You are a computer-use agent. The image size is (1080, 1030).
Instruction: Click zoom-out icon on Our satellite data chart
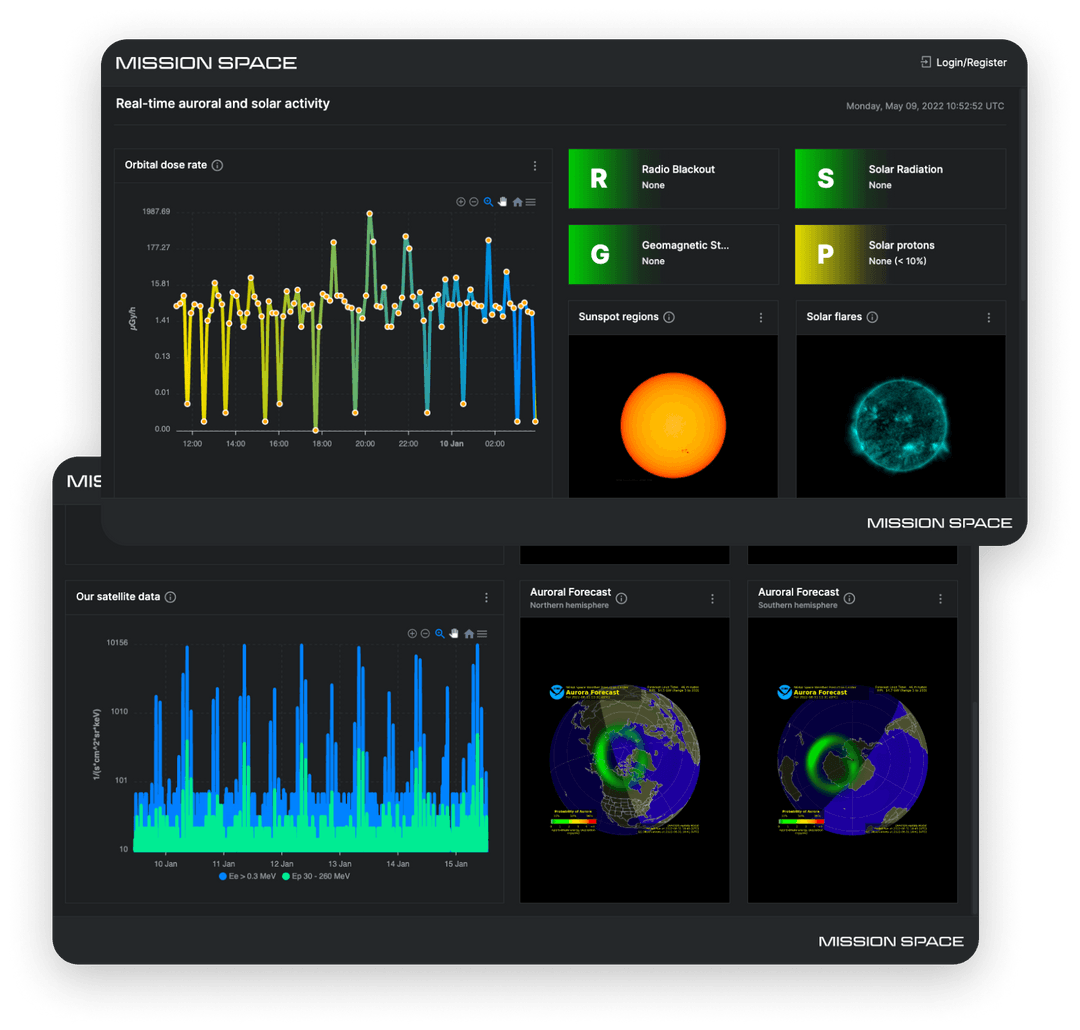(425, 633)
